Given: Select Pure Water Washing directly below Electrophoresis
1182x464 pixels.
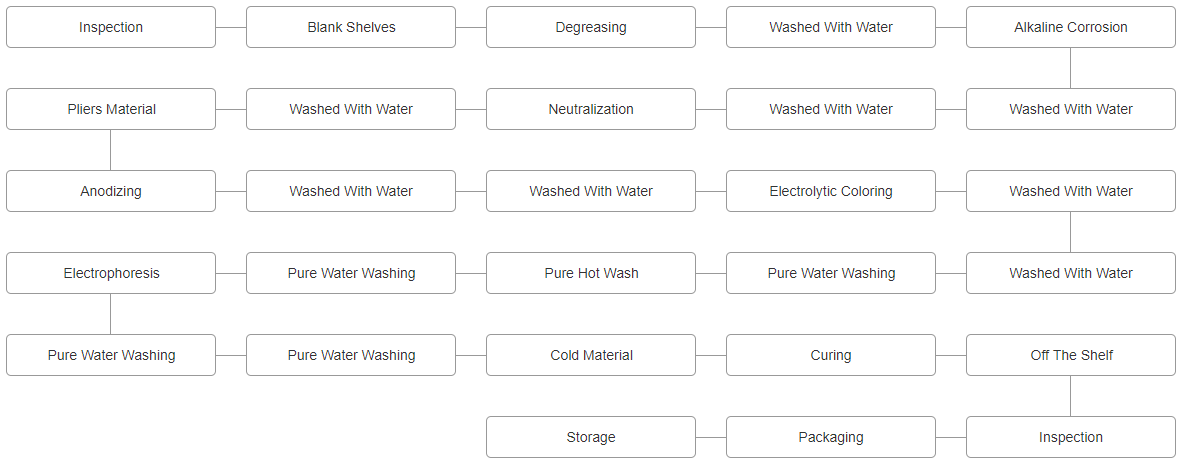Looking at the screenshot, I should 111,355.
